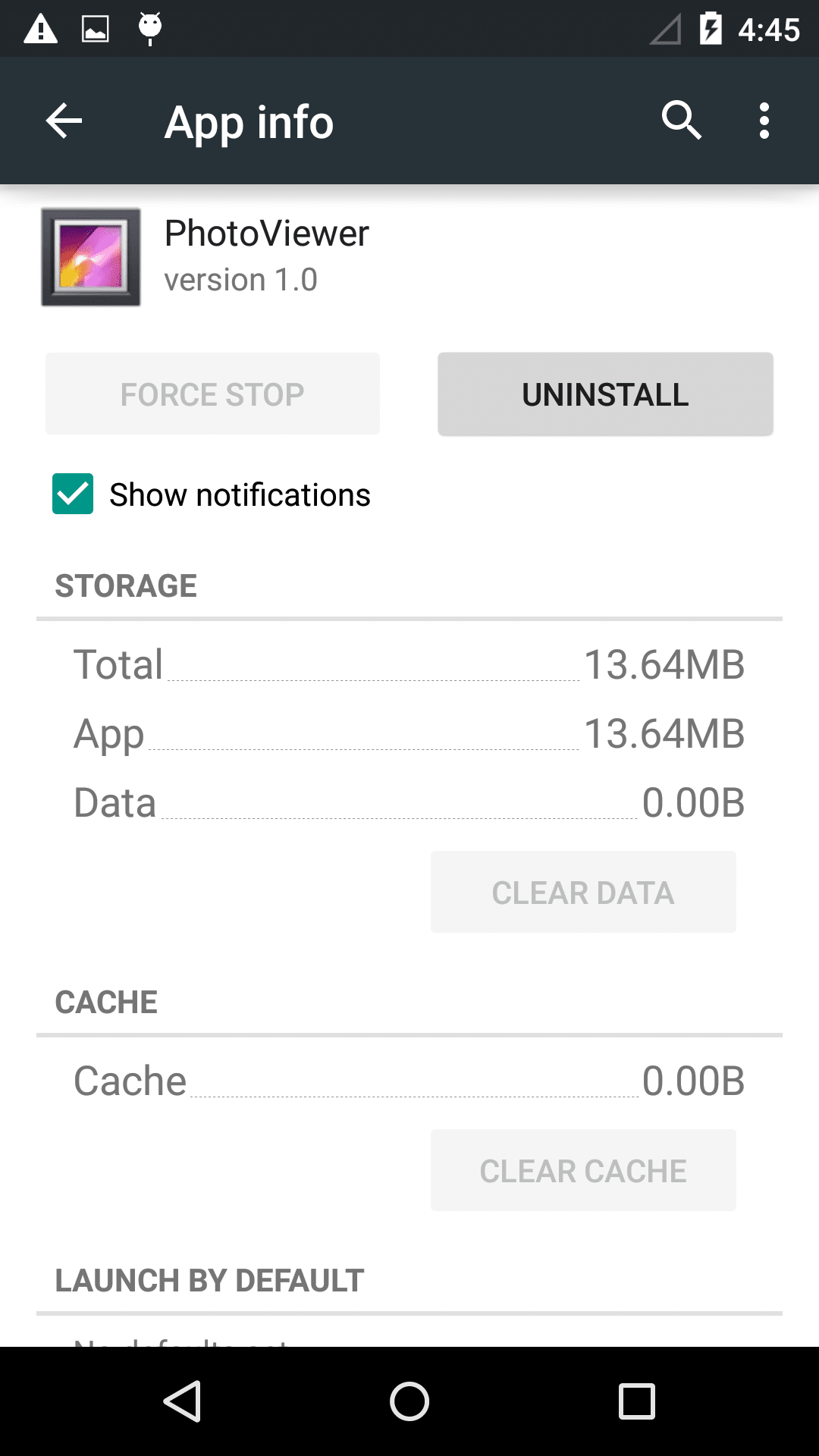Screen dimensions: 819x1456
Task: Tap the Clear Data button
Action: pos(583,893)
